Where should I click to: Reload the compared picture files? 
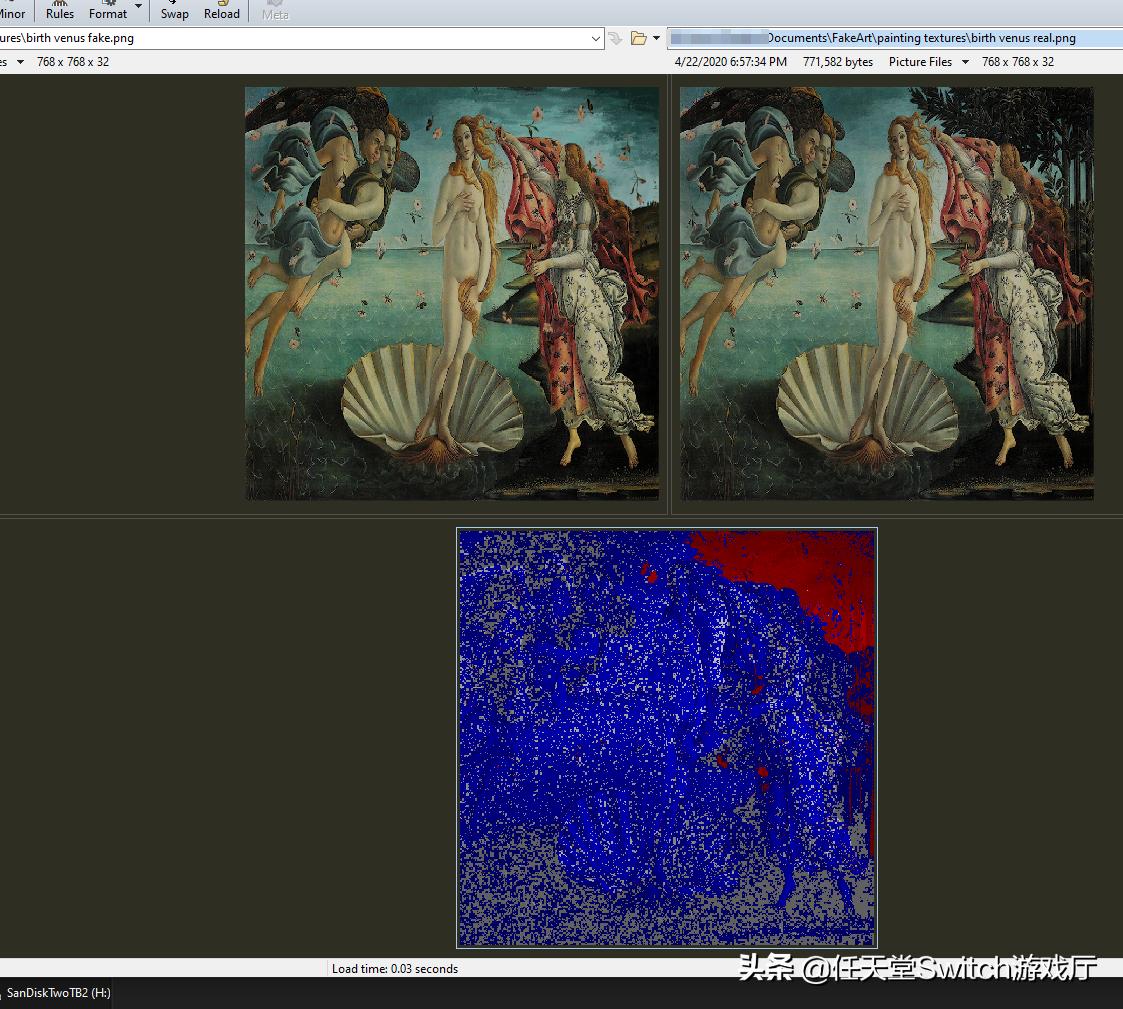(x=221, y=11)
